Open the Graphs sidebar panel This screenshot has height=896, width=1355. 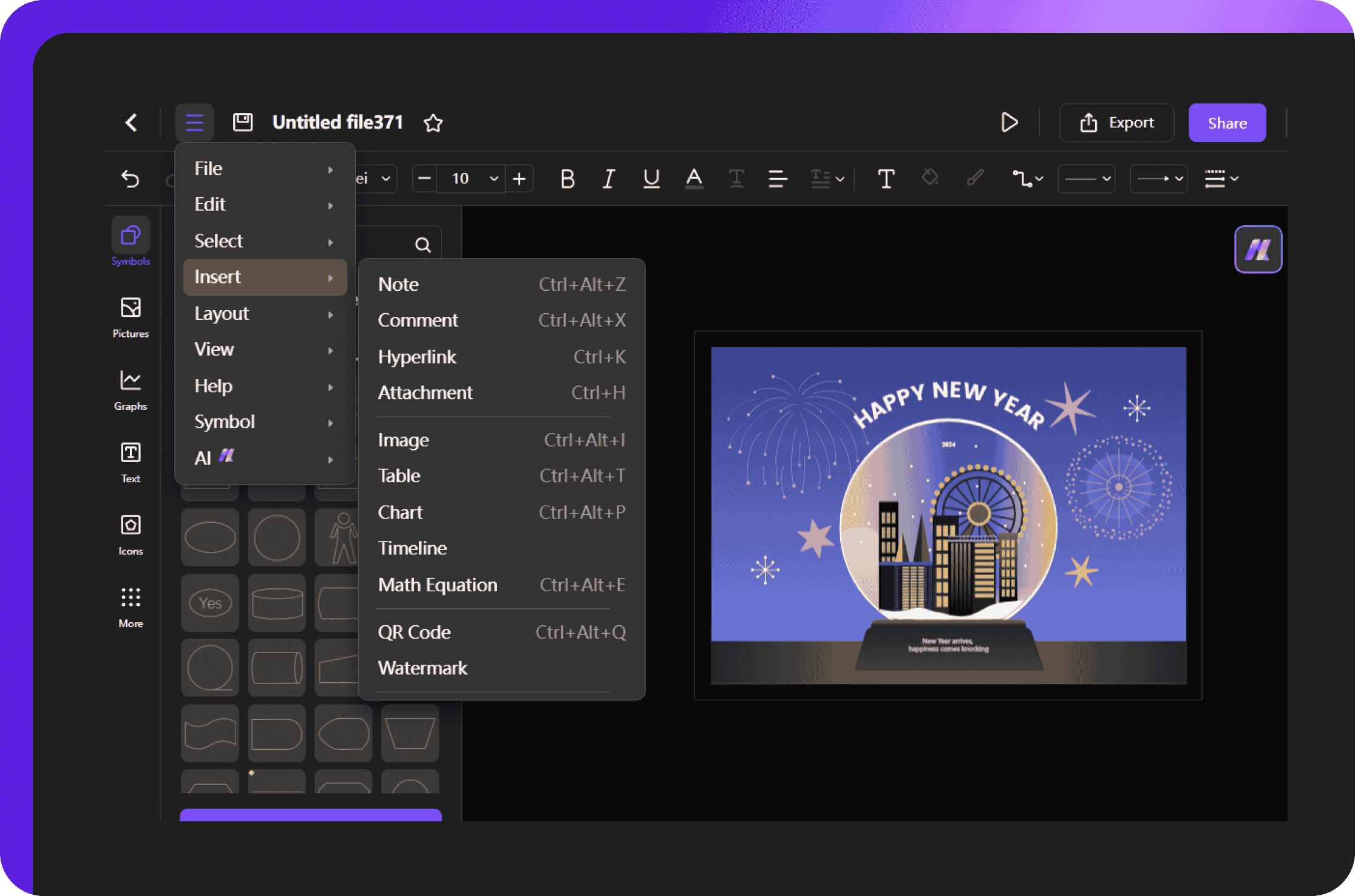click(131, 389)
